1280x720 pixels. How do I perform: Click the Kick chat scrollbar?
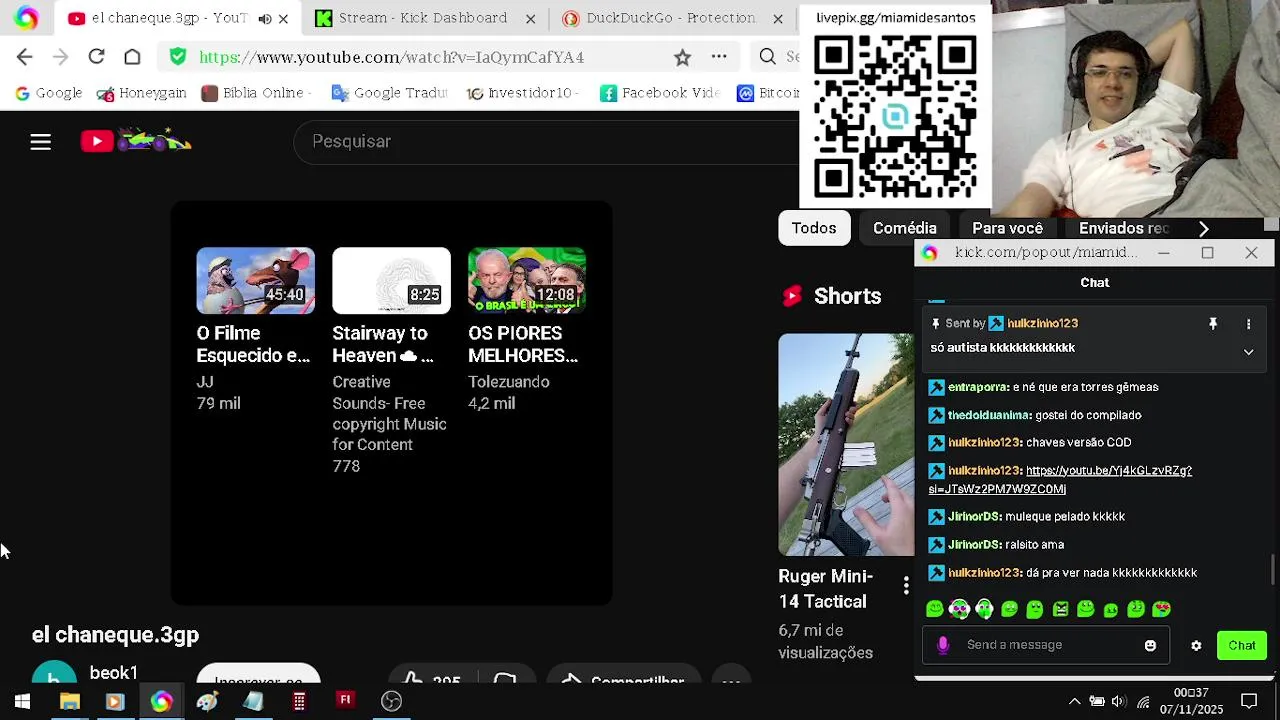1272,570
